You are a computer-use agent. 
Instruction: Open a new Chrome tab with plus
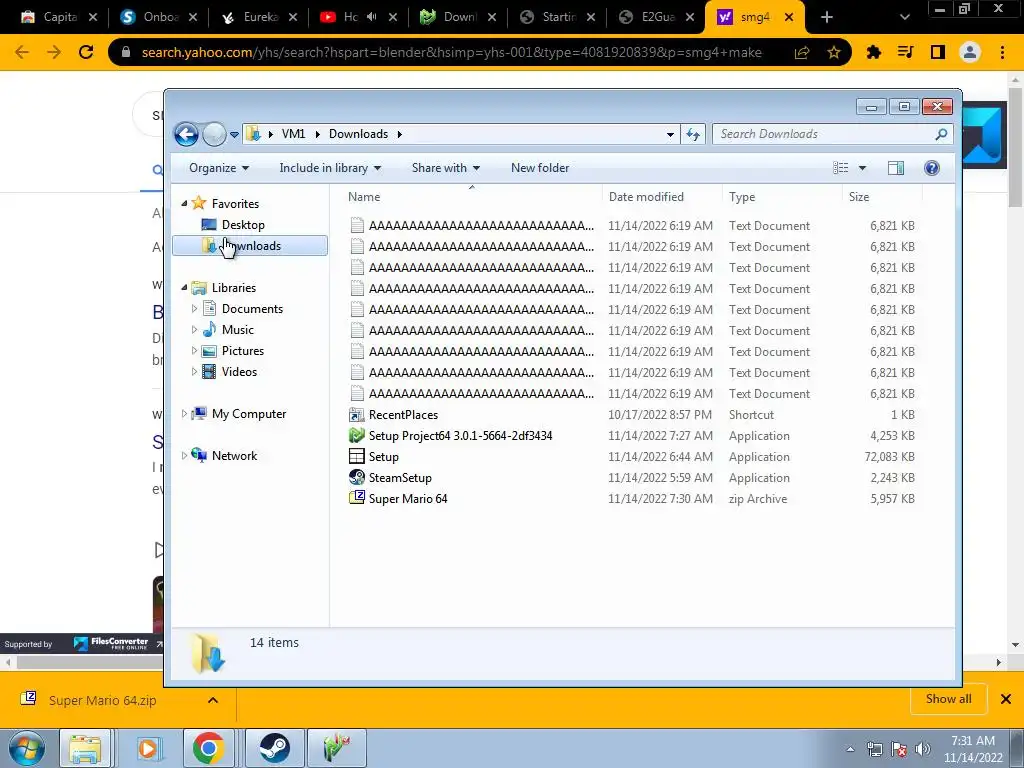click(x=826, y=17)
